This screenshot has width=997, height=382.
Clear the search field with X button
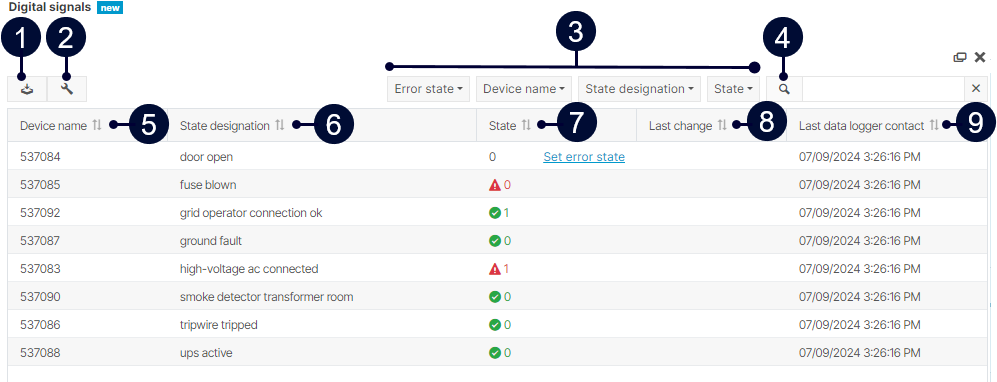(976, 89)
